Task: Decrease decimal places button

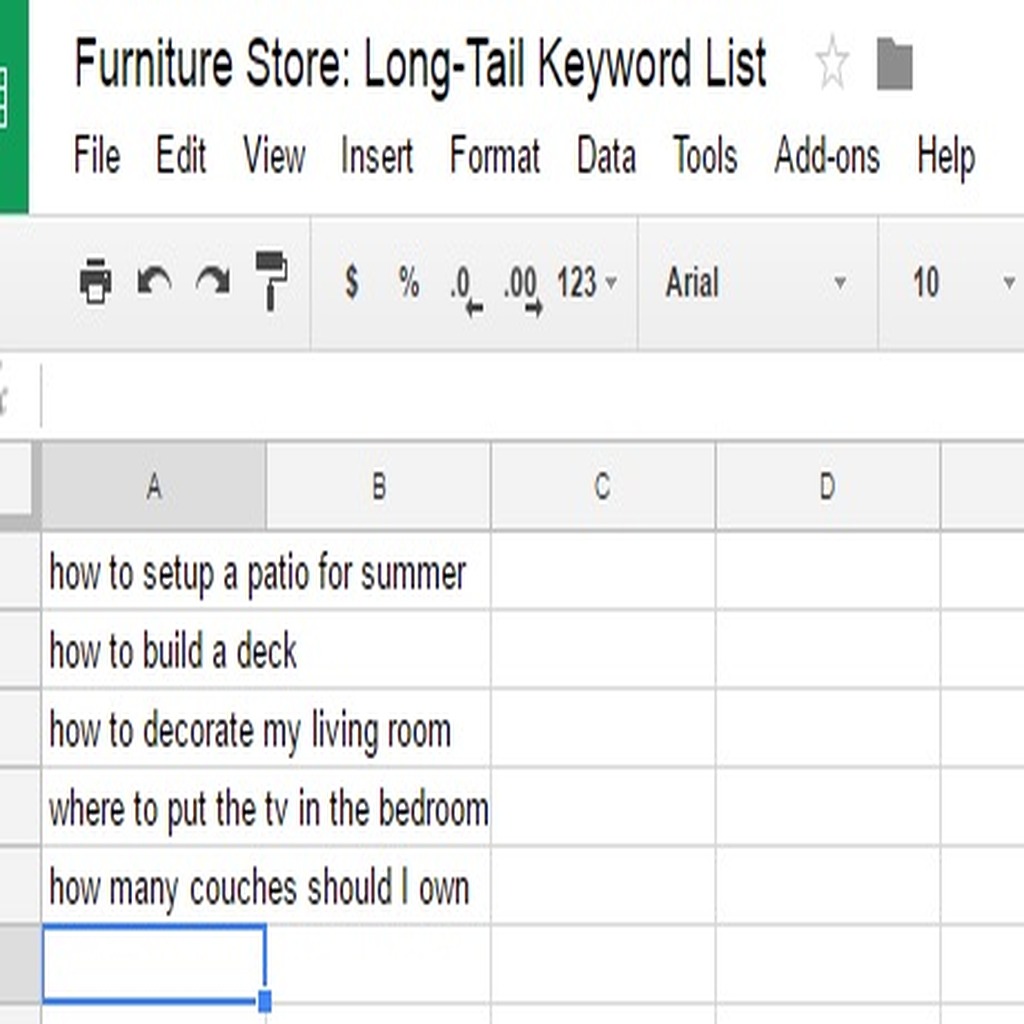Action: (x=466, y=289)
